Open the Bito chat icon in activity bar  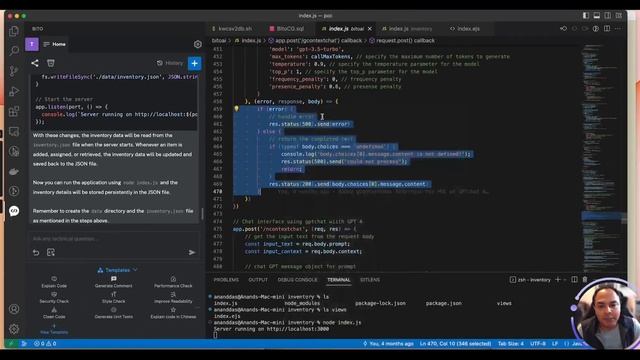click(x=14, y=211)
